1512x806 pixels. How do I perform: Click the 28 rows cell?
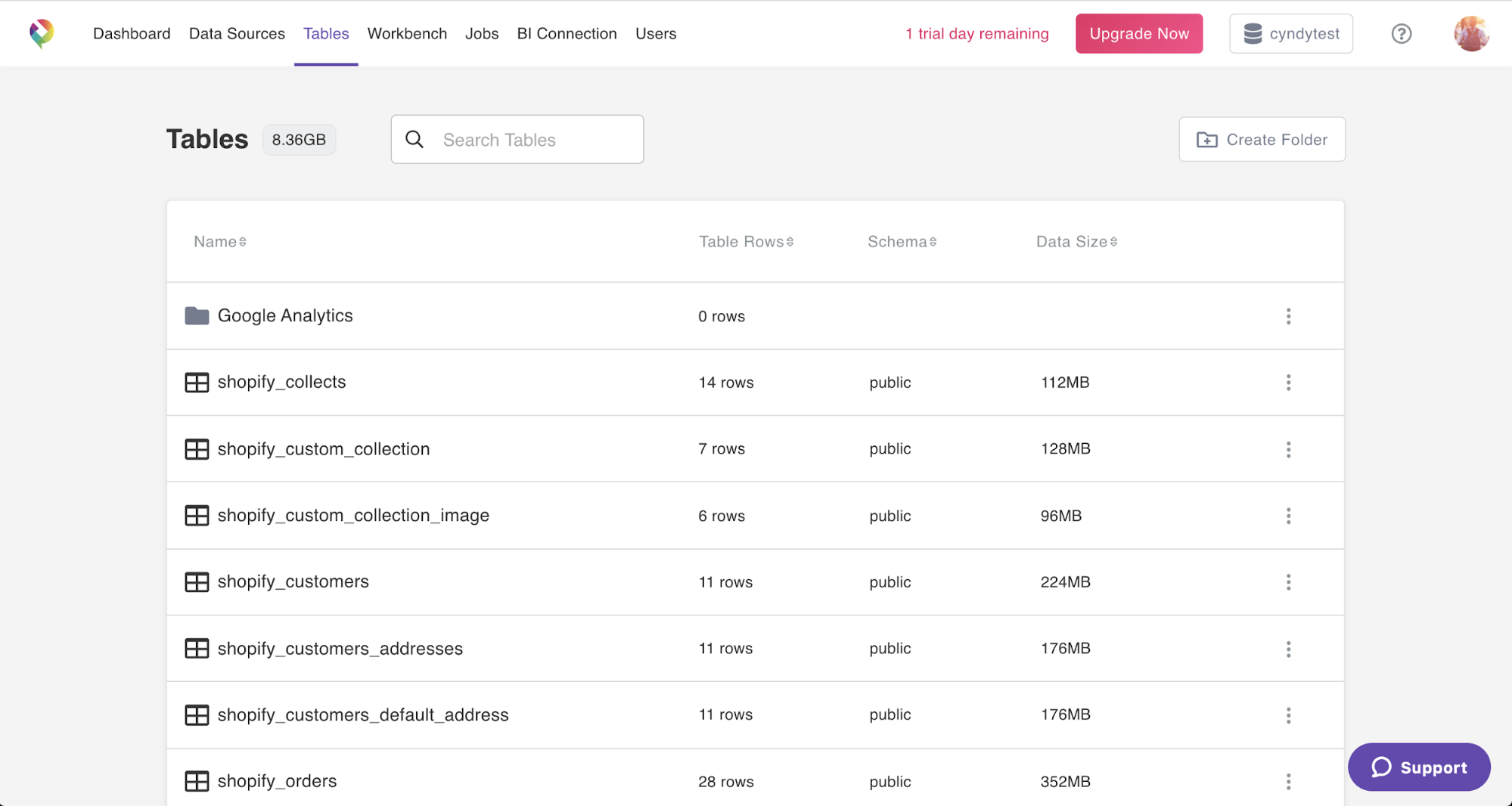click(x=726, y=782)
